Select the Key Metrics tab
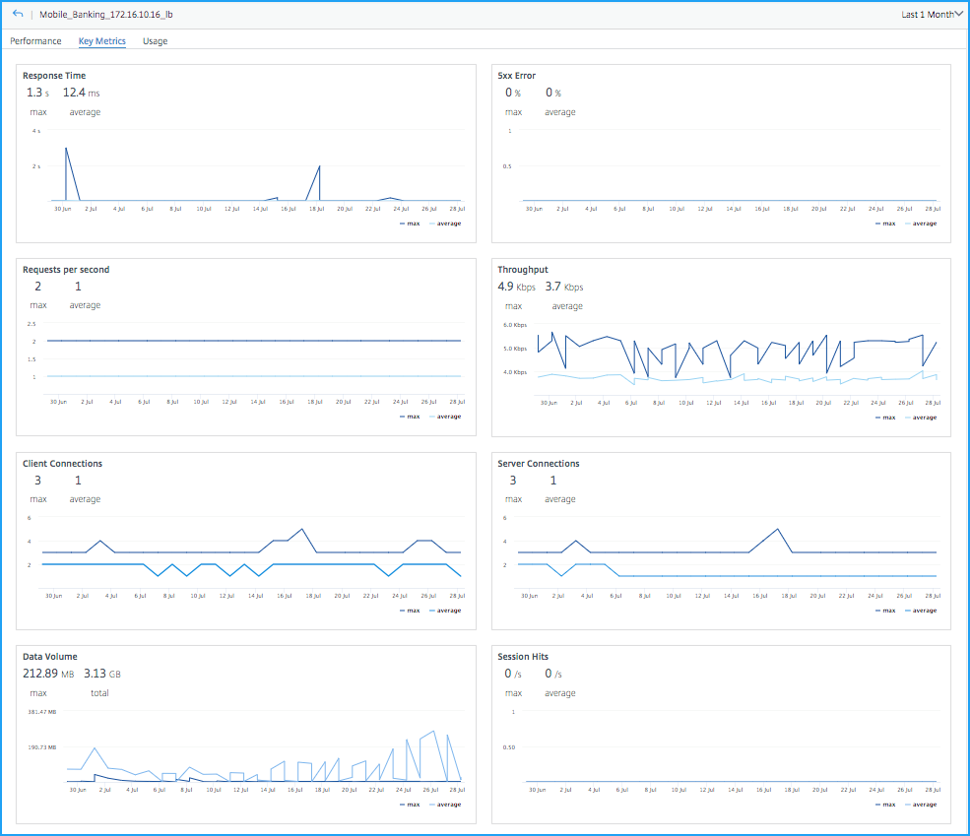This screenshot has width=970, height=836. pyautogui.click(x=102, y=41)
